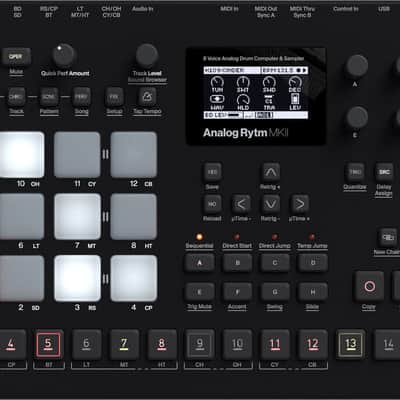400x400 pixels.
Task: Tap the SRC Delay Assign key
Action: pos(384,172)
